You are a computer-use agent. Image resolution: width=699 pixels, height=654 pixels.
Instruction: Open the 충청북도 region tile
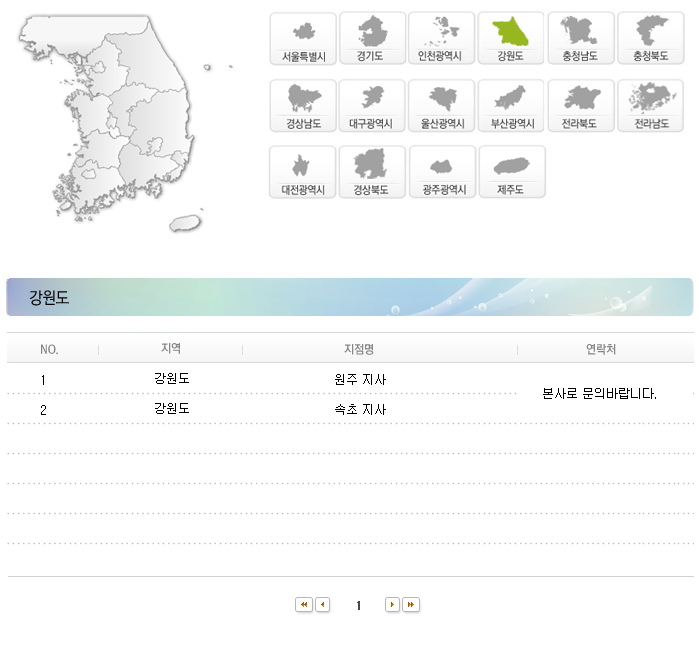coord(651,39)
